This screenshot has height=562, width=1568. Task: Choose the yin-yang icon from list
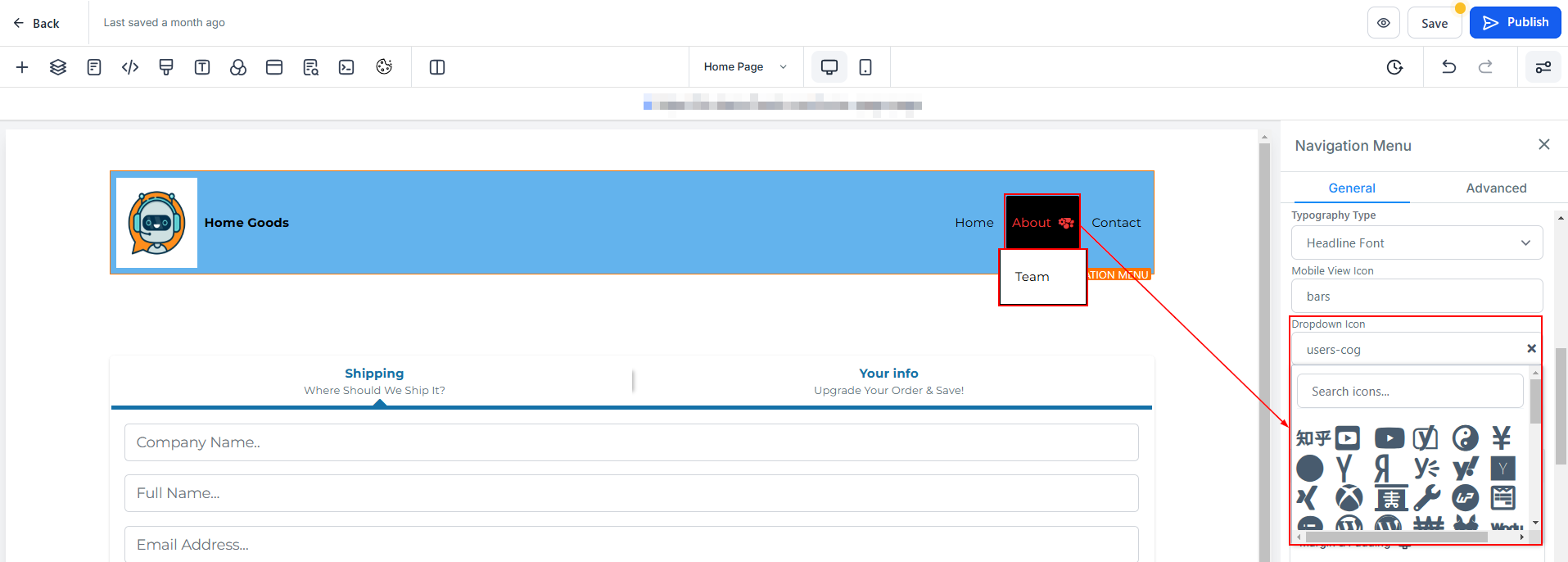[1465, 438]
